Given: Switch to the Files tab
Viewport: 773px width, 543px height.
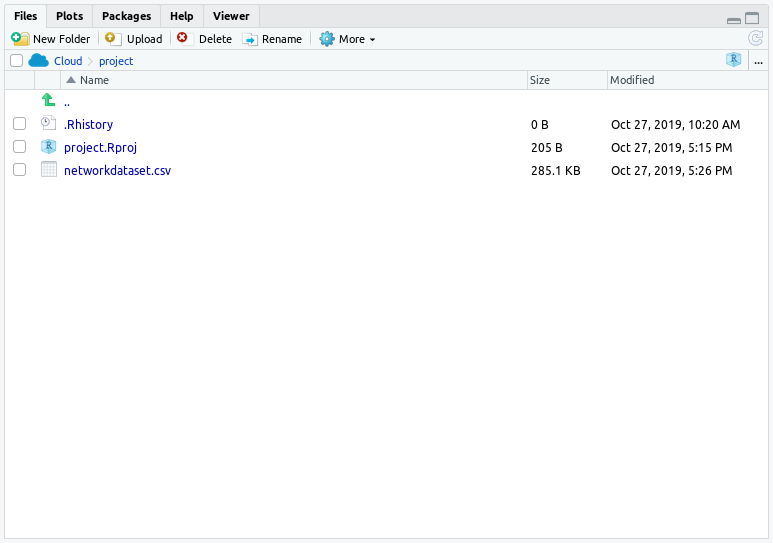Looking at the screenshot, I should 26,16.
